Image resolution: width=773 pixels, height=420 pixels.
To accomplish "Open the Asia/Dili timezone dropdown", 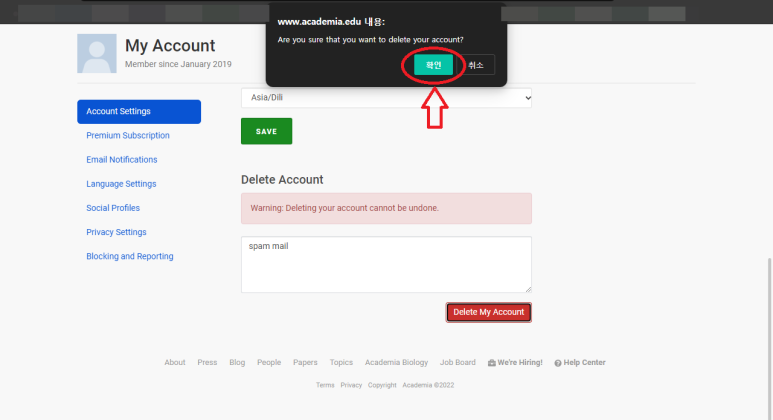I will pos(386,98).
